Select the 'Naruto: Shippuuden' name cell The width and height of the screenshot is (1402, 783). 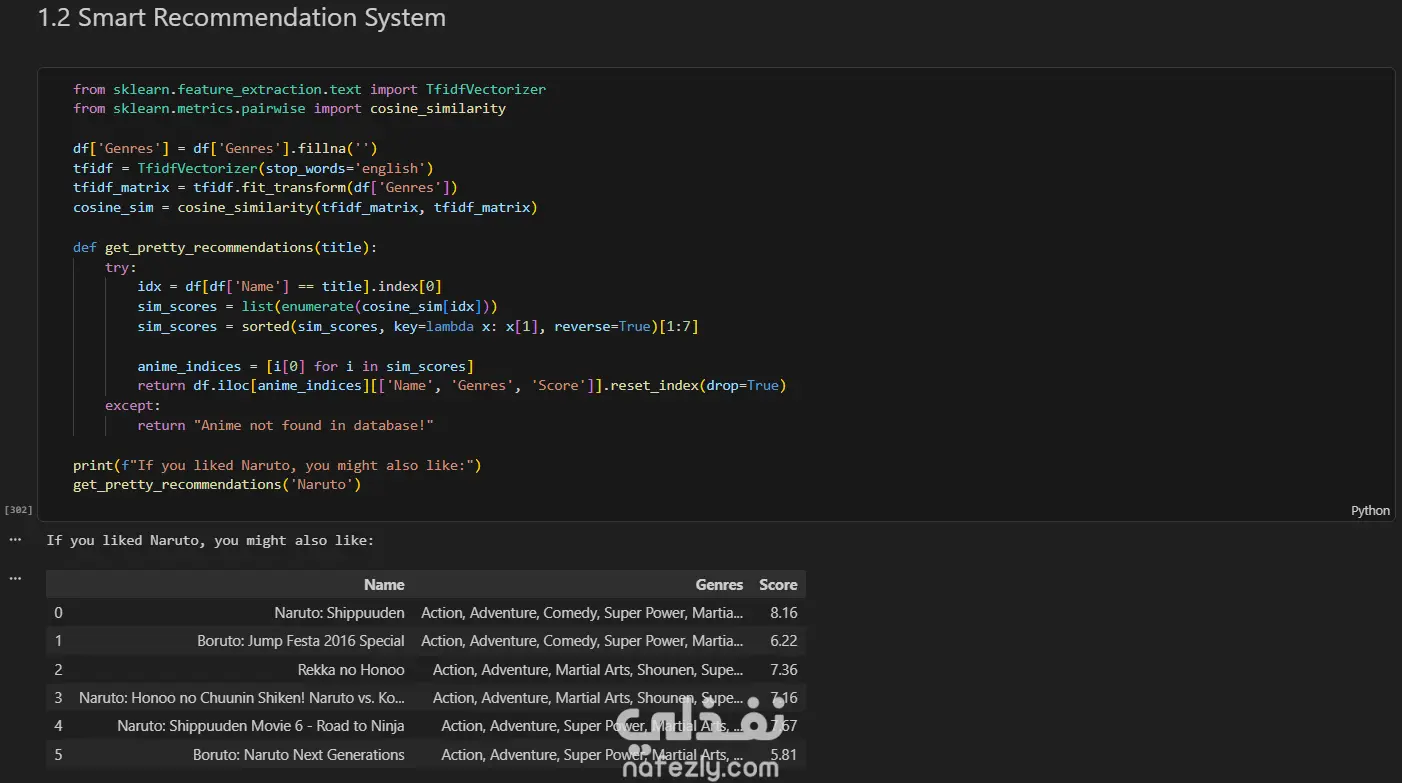coord(339,613)
